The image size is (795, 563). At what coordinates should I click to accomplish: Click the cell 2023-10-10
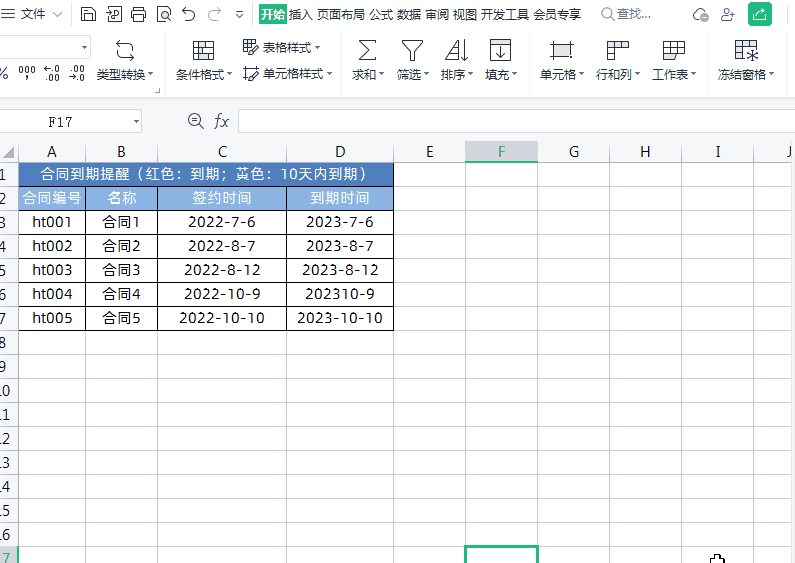(x=340, y=319)
